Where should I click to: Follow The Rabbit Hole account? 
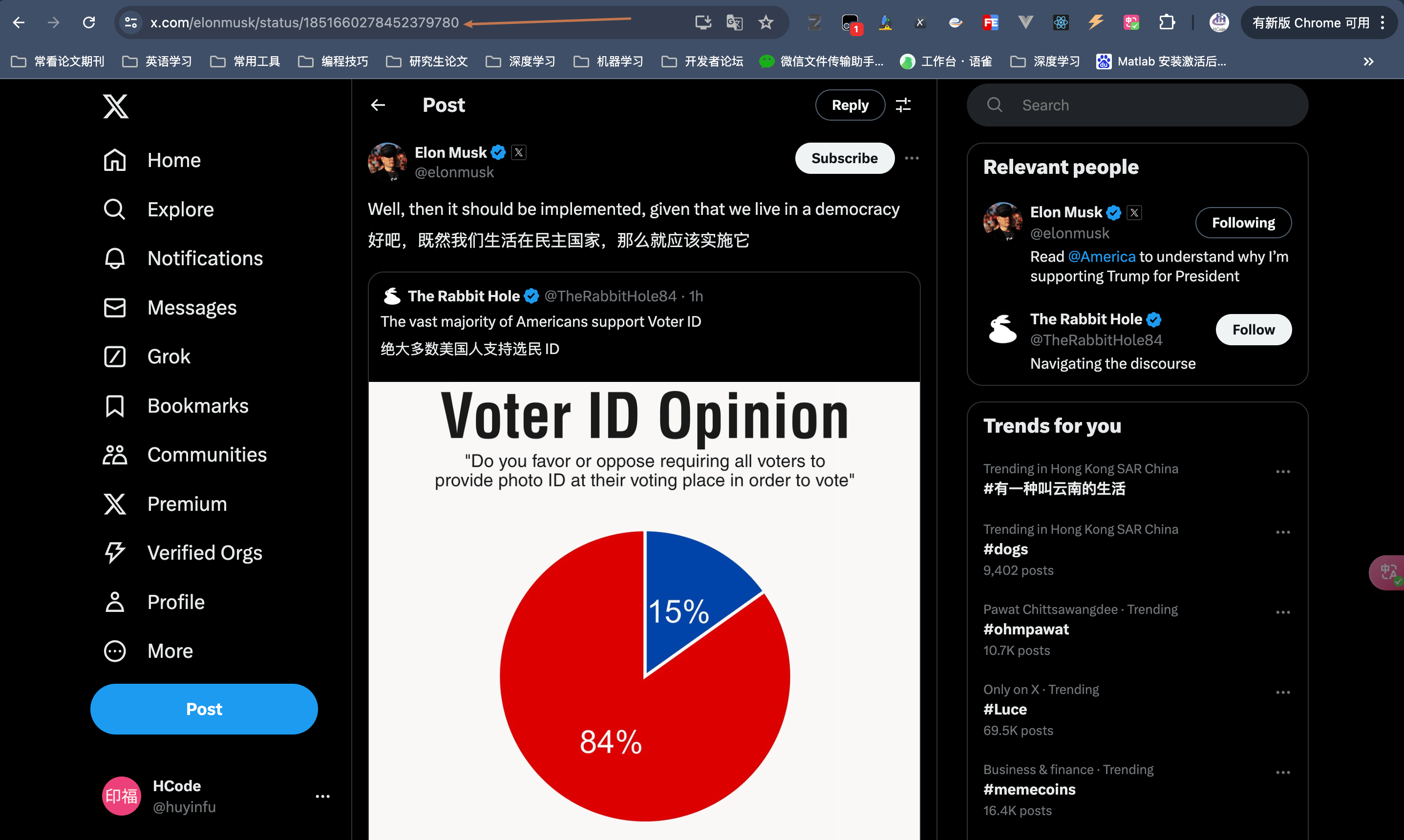tap(1253, 330)
